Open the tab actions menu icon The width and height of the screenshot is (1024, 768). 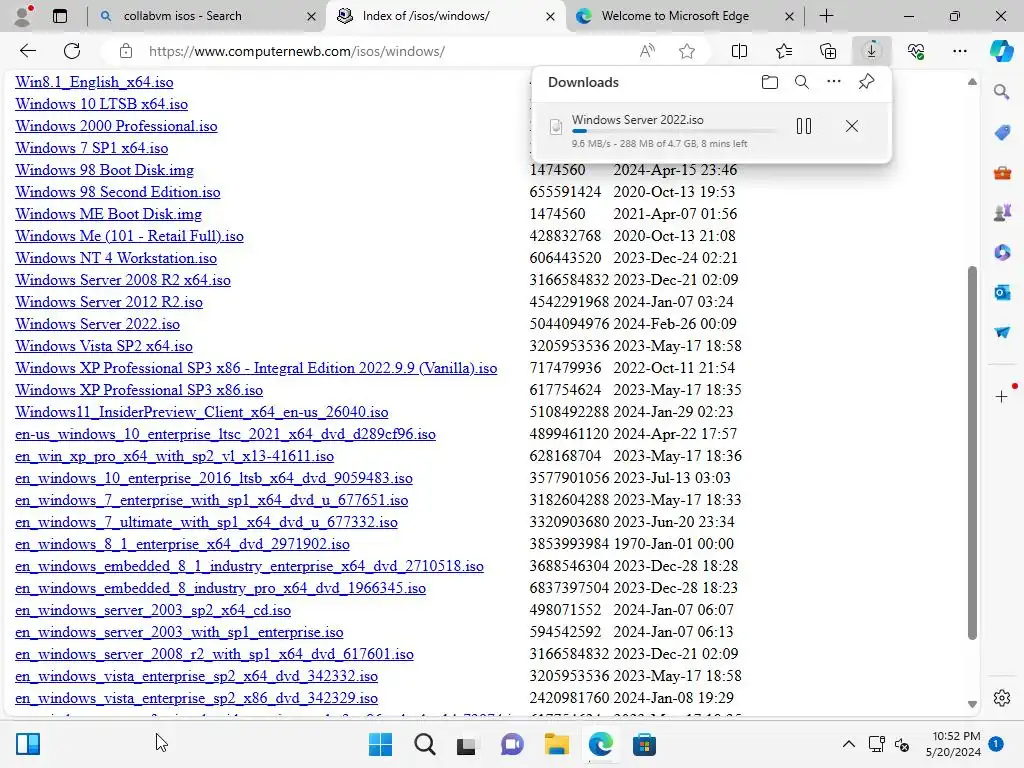pyautogui.click(x=59, y=16)
